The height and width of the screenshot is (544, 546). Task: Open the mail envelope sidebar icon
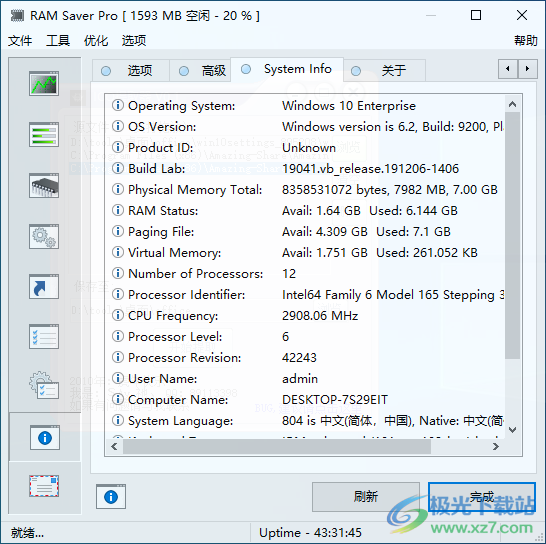pos(44,486)
